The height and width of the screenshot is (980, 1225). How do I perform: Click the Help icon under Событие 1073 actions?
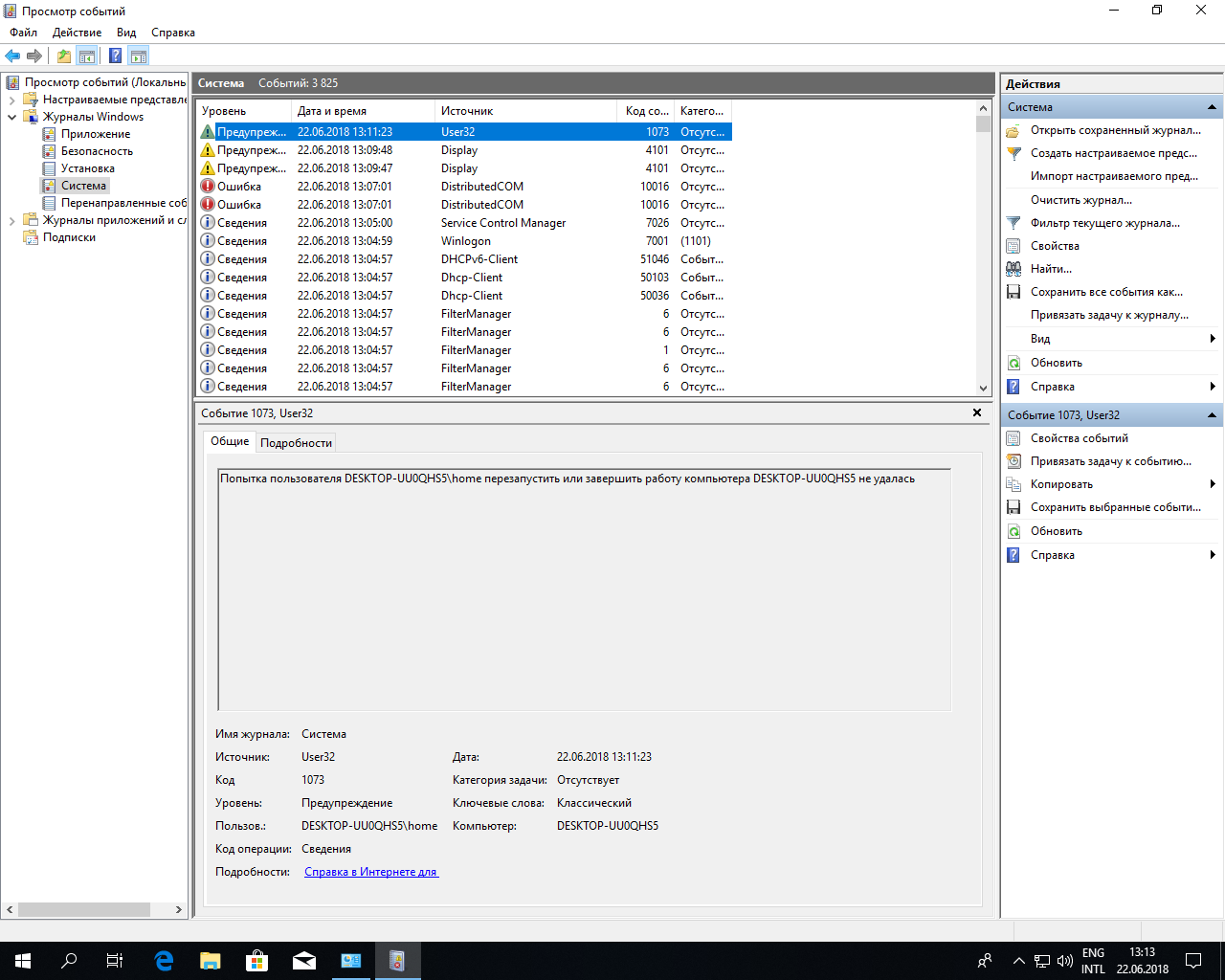[1013, 555]
